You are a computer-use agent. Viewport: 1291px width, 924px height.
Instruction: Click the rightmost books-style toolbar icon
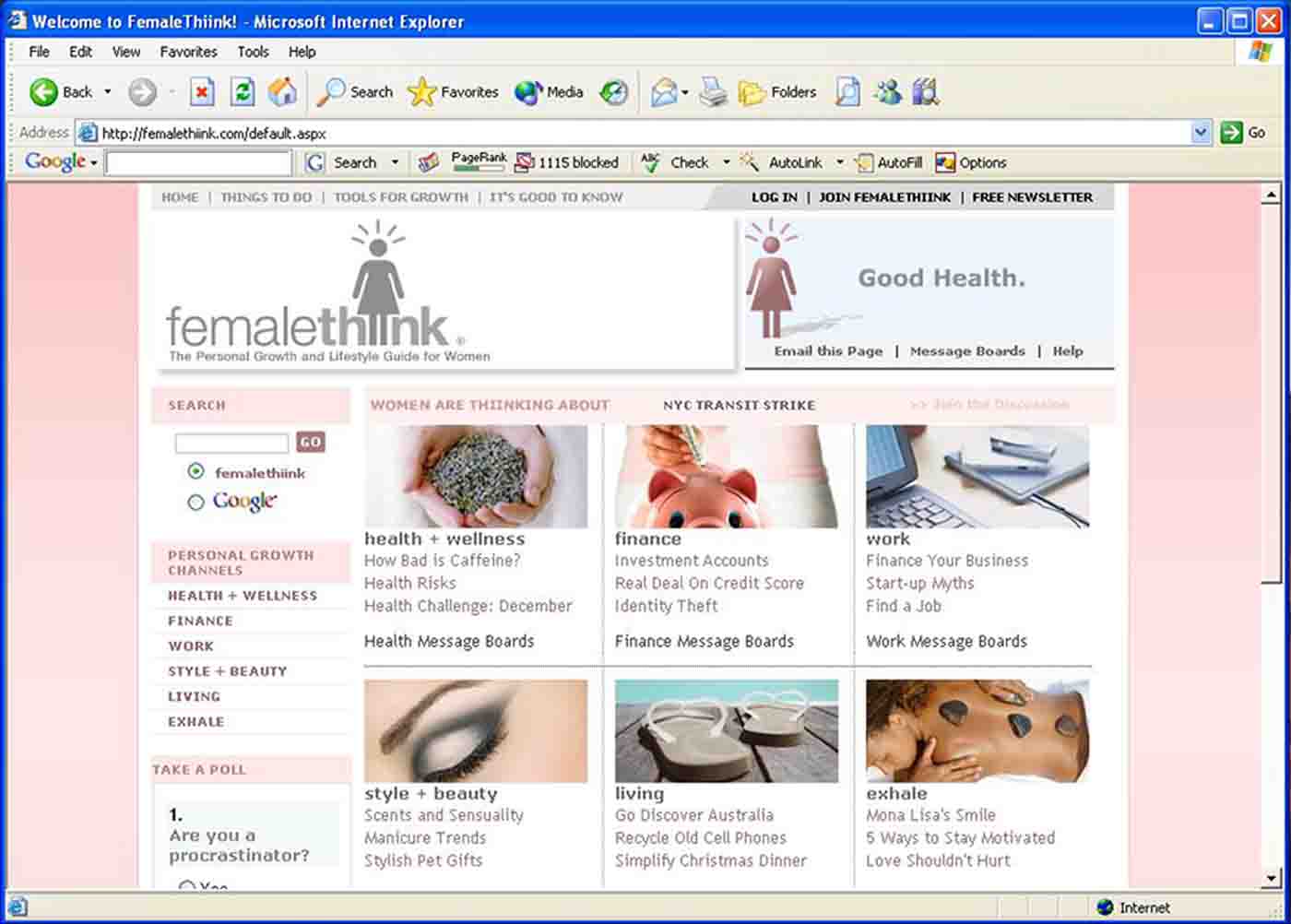[x=925, y=91]
